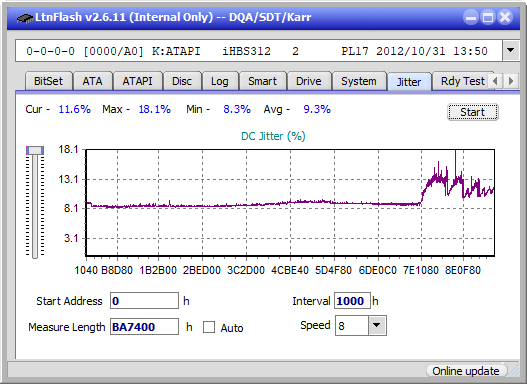Start the jitter measurement
Image resolution: width=527 pixels, height=384 pixels.
coord(473,112)
